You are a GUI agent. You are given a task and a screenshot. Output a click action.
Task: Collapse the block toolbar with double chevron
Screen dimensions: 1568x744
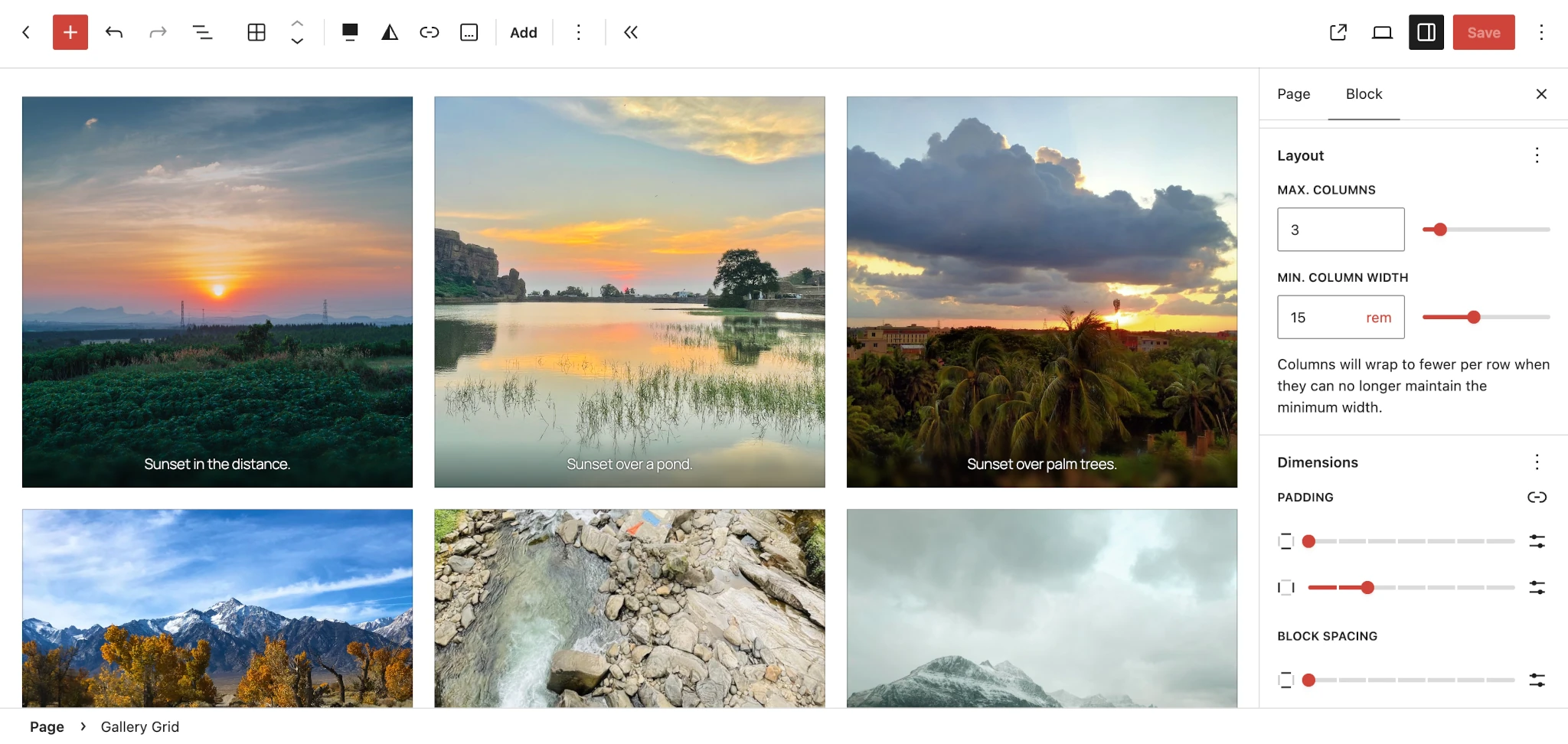[x=631, y=32]
